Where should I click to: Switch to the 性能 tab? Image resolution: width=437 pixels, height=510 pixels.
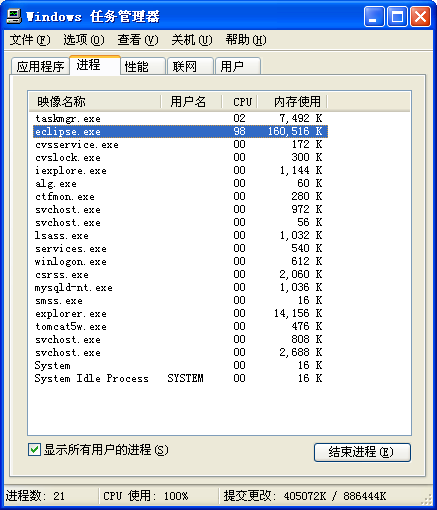coord(143,66)
